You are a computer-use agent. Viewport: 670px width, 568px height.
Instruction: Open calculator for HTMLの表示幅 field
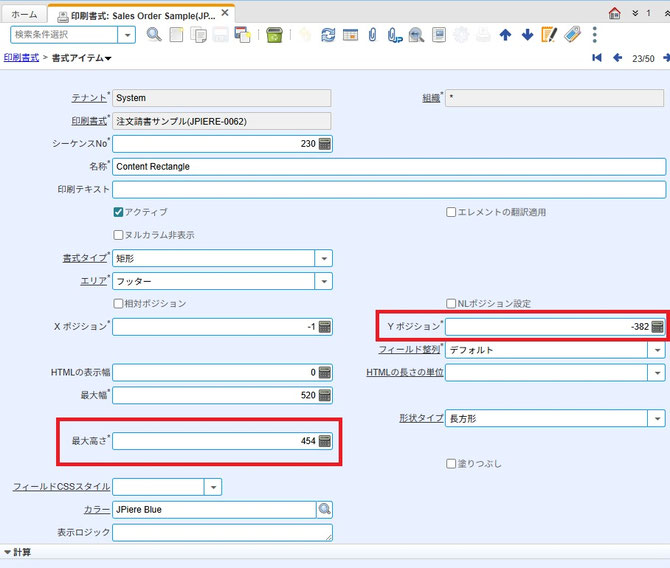pos(325,373)
